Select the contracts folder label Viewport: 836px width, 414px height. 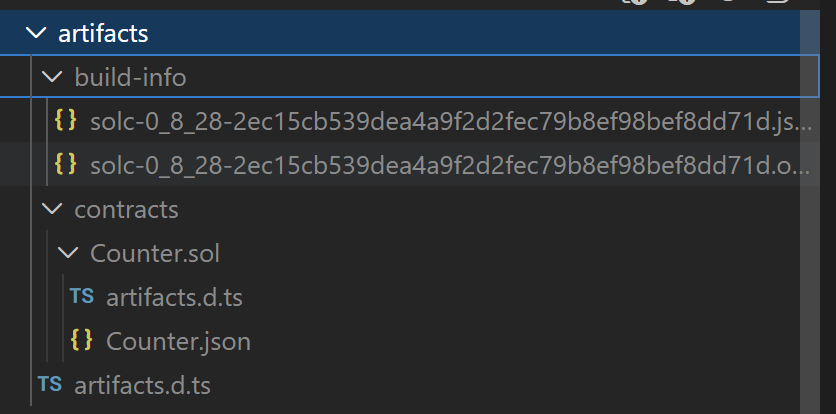[126, 209]
